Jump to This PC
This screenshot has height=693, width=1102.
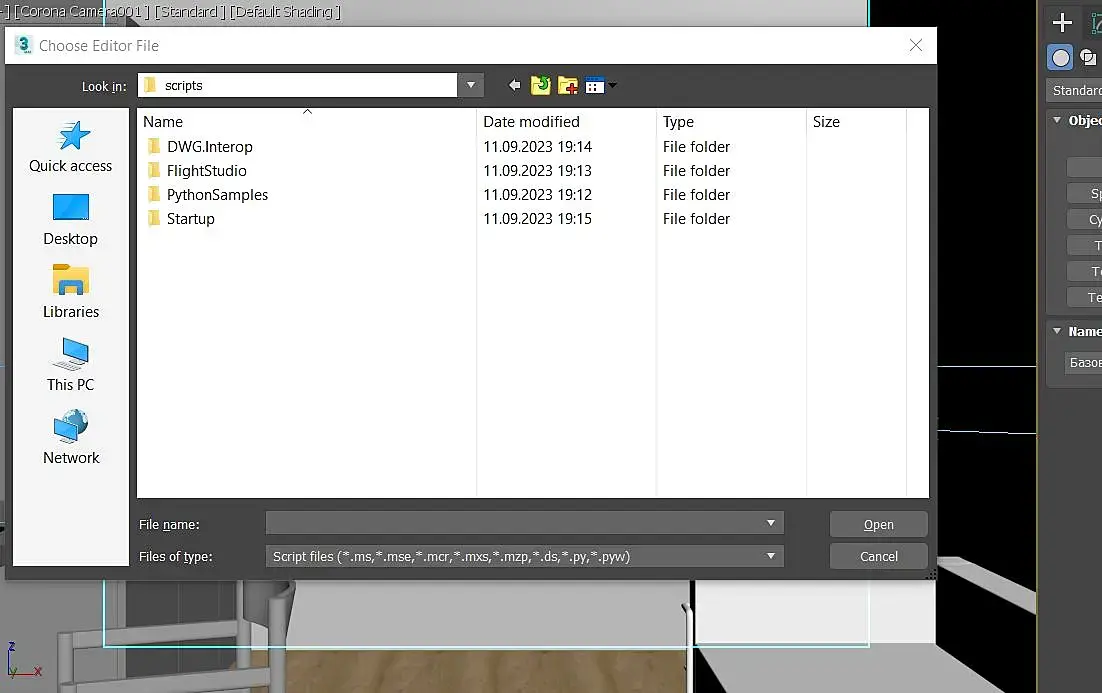click(71, 365)
